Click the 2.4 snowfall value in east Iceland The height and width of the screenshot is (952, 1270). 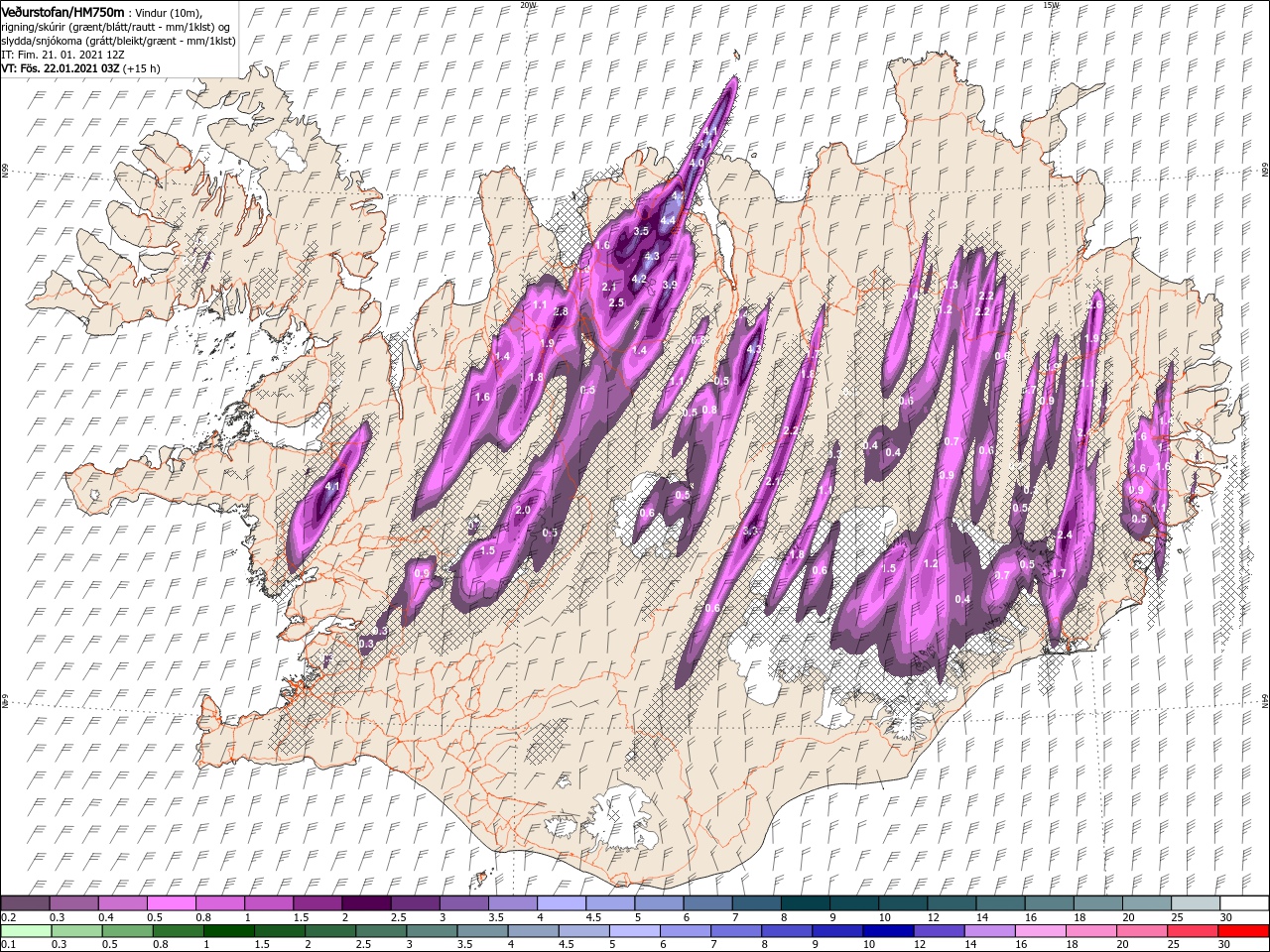click(1065, 535)
